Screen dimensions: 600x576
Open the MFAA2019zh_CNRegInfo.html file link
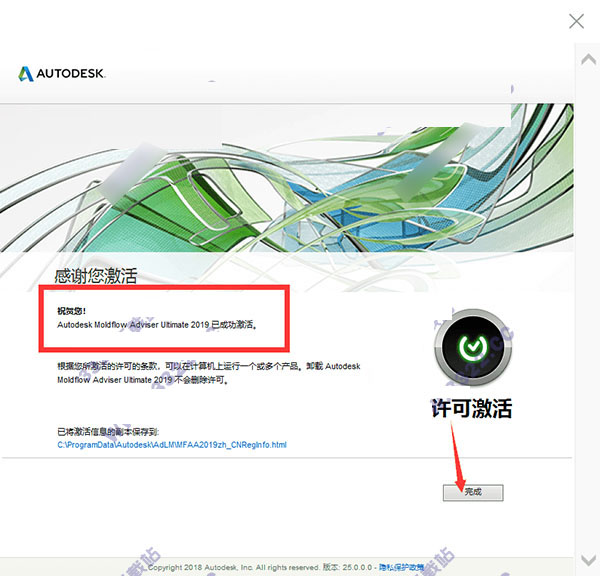coord(172,445)
